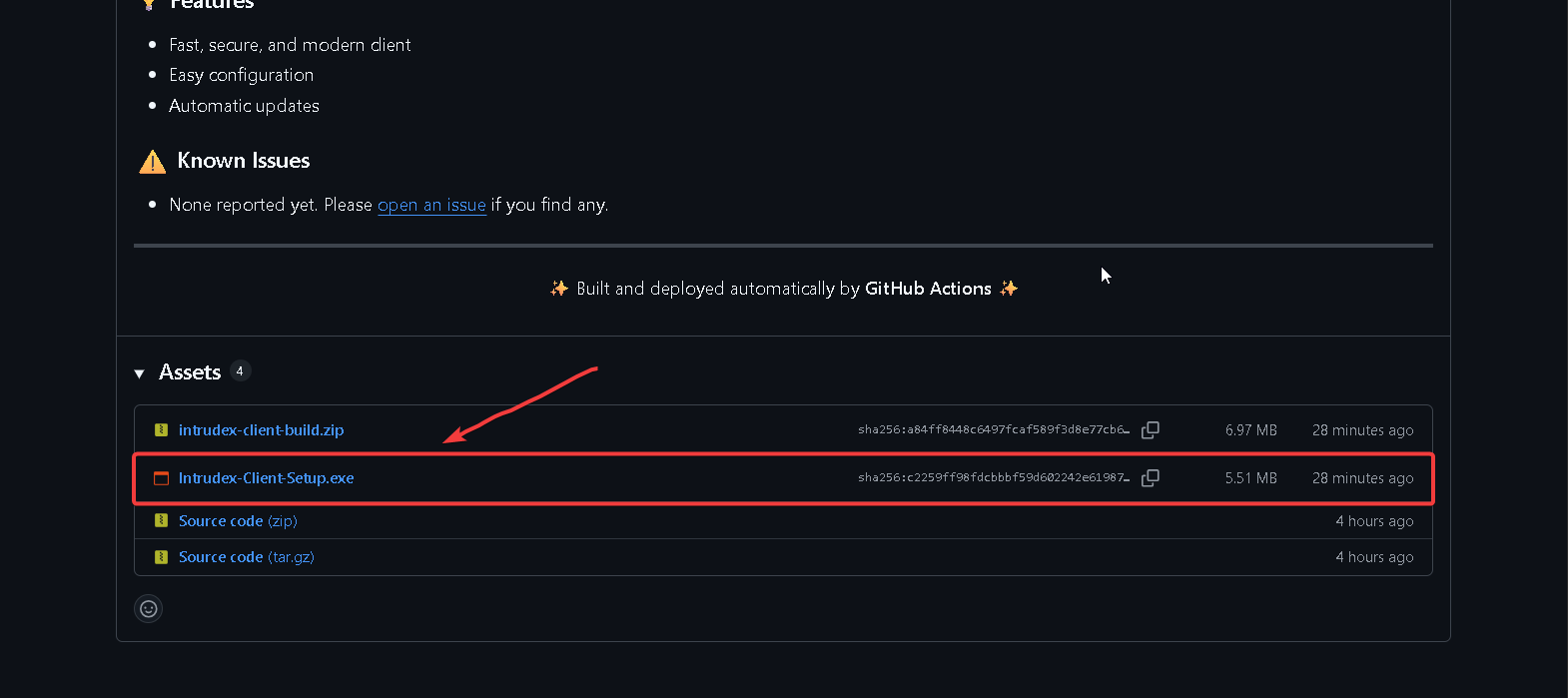Add a reaction with the smiley button
The image size is (1568, 698).
point(149,608)
